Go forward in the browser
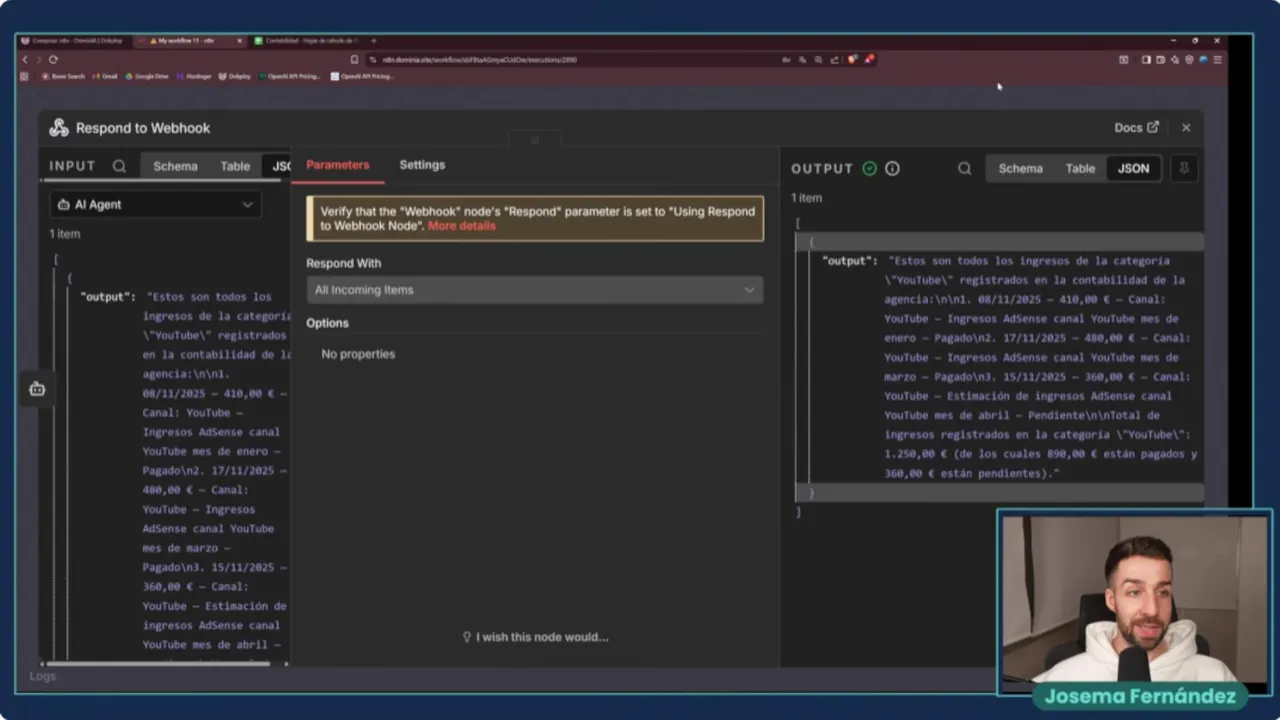 pos(38,59)
